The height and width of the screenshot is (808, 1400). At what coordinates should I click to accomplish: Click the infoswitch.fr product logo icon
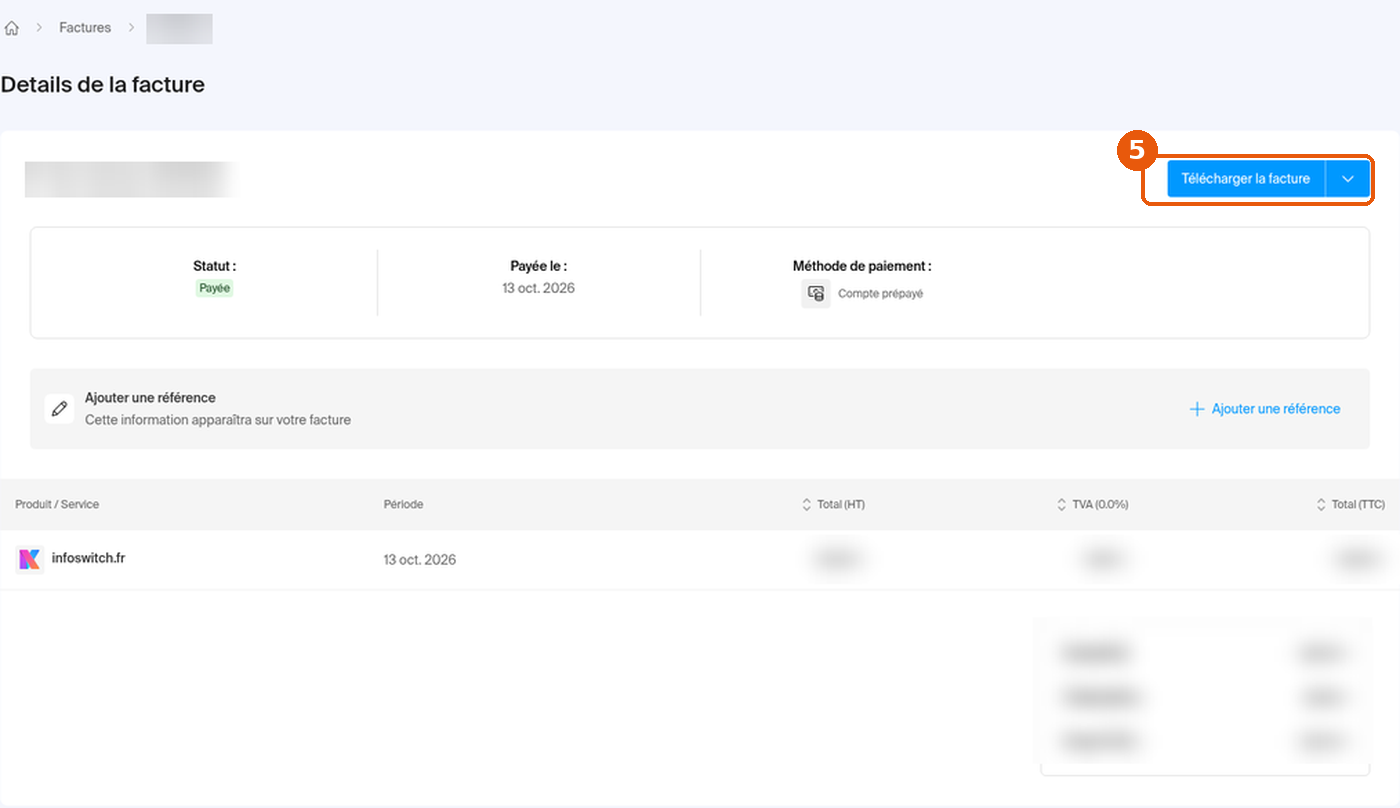[x=29, y=559]
